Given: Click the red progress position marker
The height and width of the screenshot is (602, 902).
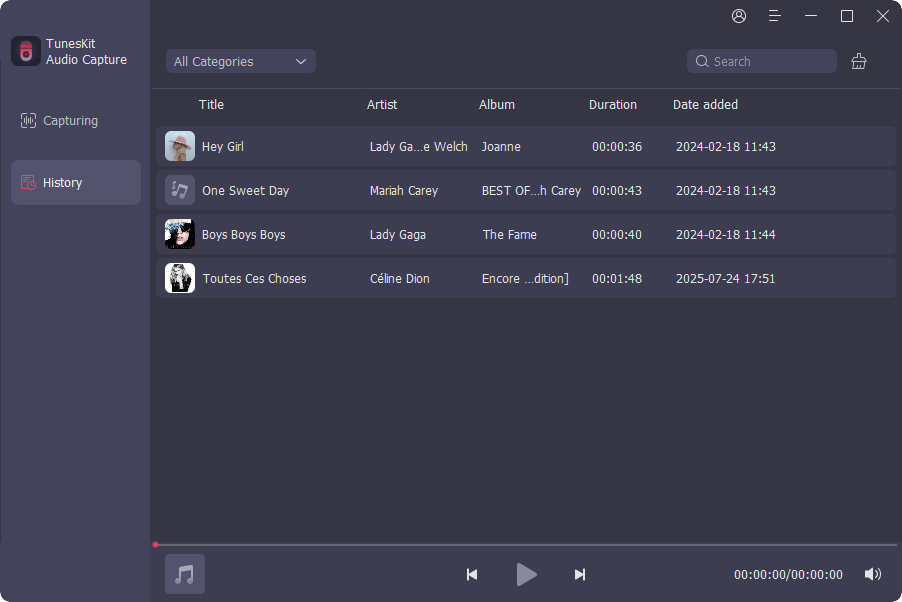Looking at the screenshot, I should tap(155, 544).
